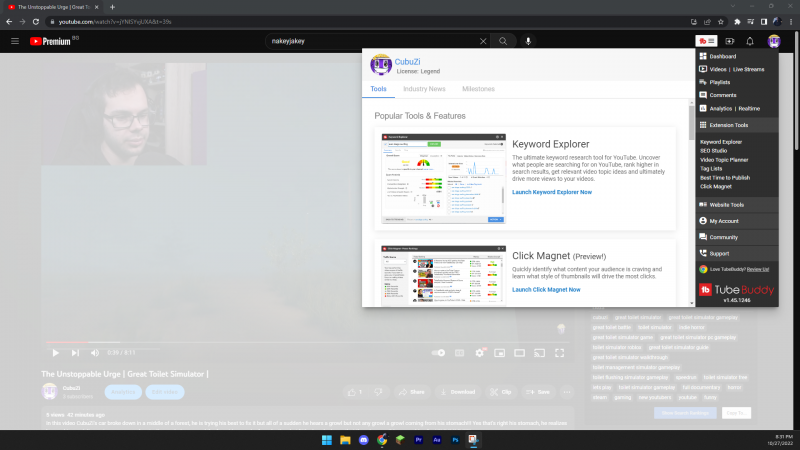Screen dimensions: 800x450
Task: Click Launch Keyword Explorer Now link
Action: (551, 191)
